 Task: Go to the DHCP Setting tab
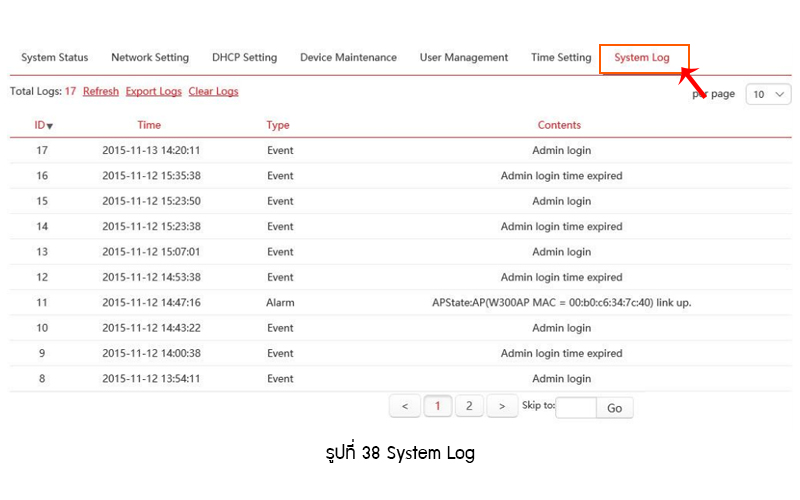(x=244, y=58)
